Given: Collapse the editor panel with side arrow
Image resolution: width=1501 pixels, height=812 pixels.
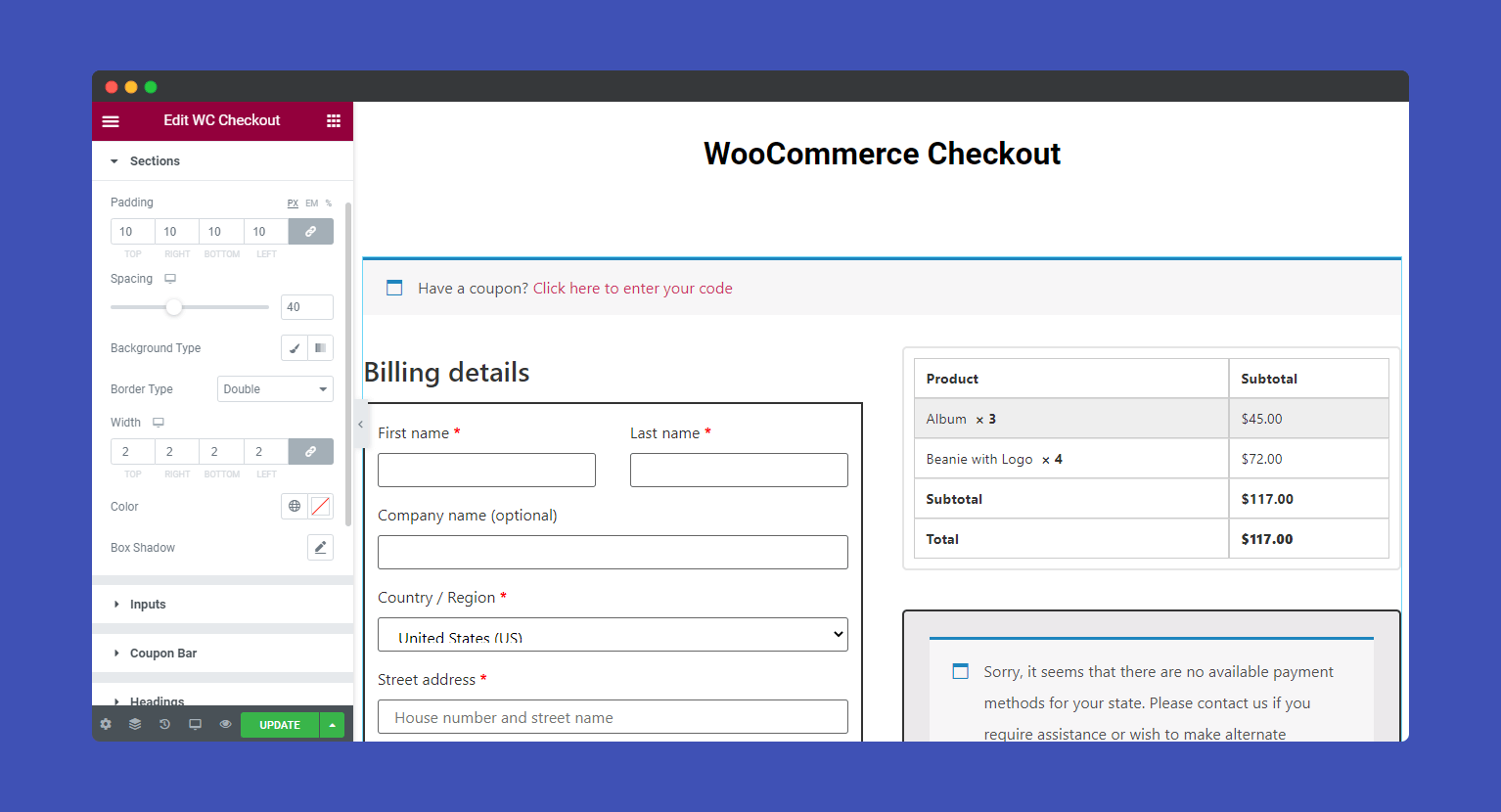Looking at the screenshot, I should coord(360,425).
